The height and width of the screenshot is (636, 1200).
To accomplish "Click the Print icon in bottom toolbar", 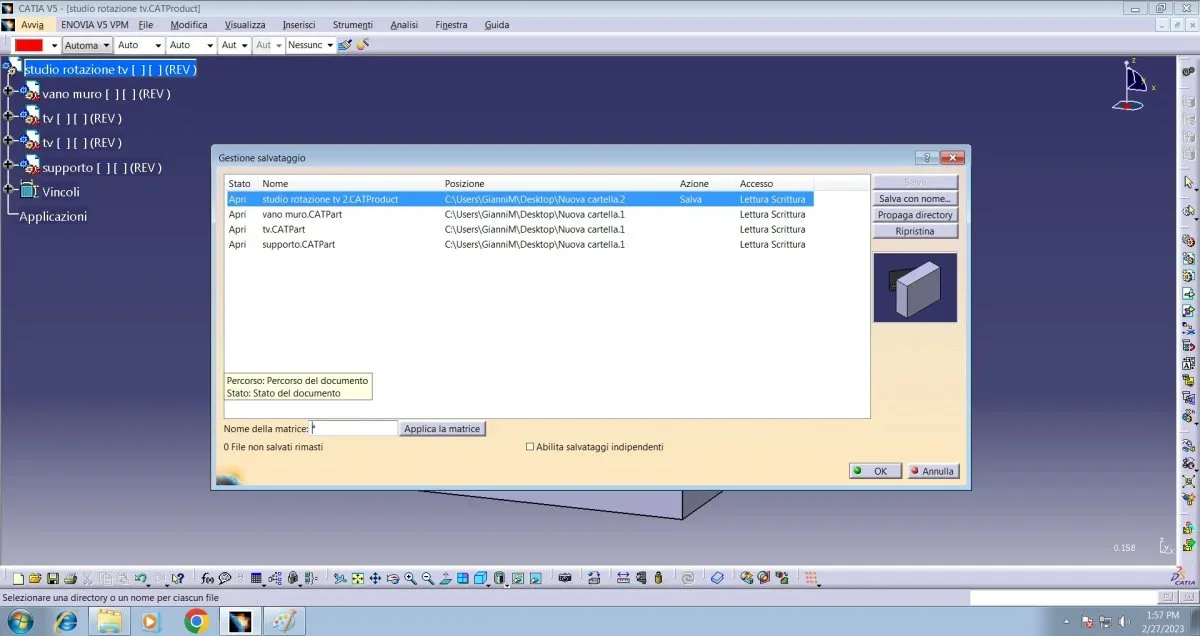I will pyautogui.click(x=70, y=578).
